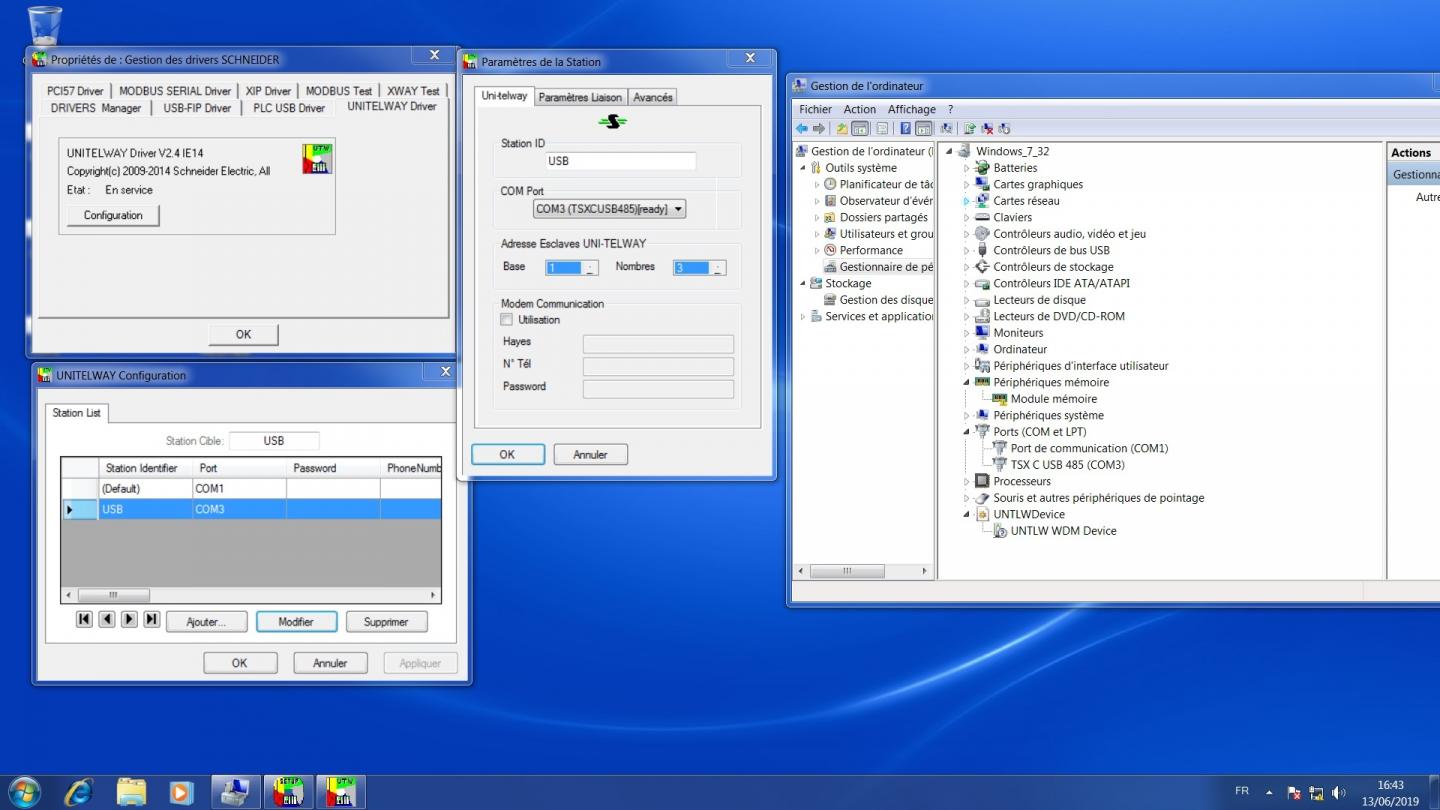
Task: Enable the modem Utilisation checkbox
Action: pos(507,320)
